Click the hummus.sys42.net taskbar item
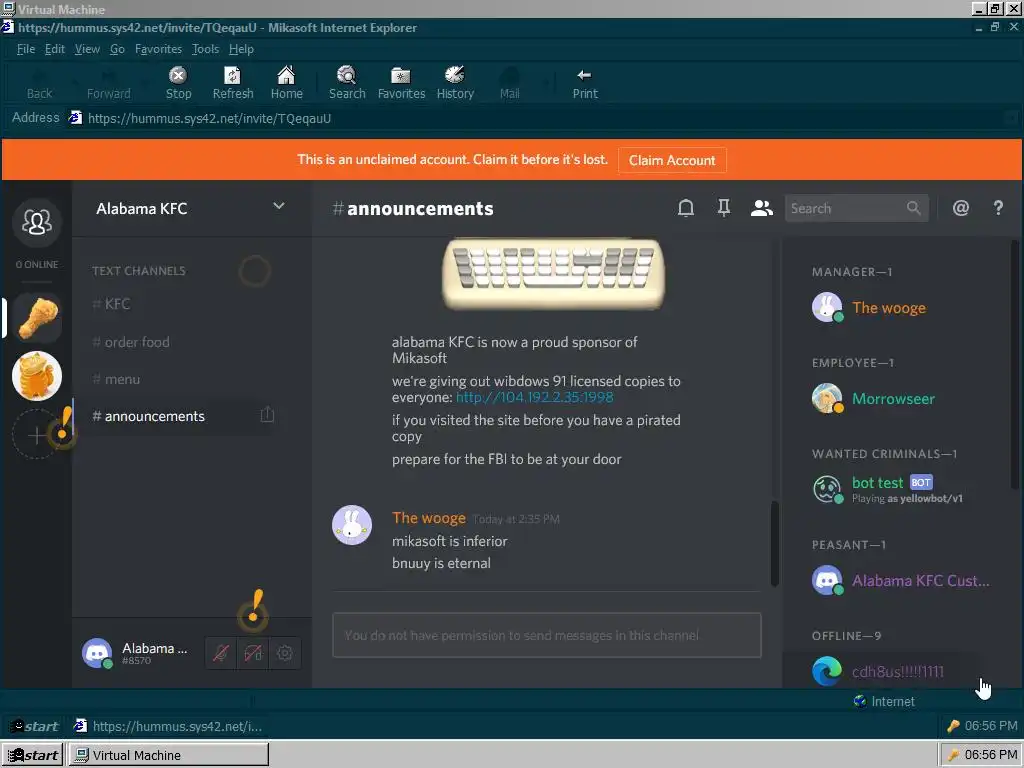The image size is (1024, 768). pyautogui.click(x=168, y=726)
